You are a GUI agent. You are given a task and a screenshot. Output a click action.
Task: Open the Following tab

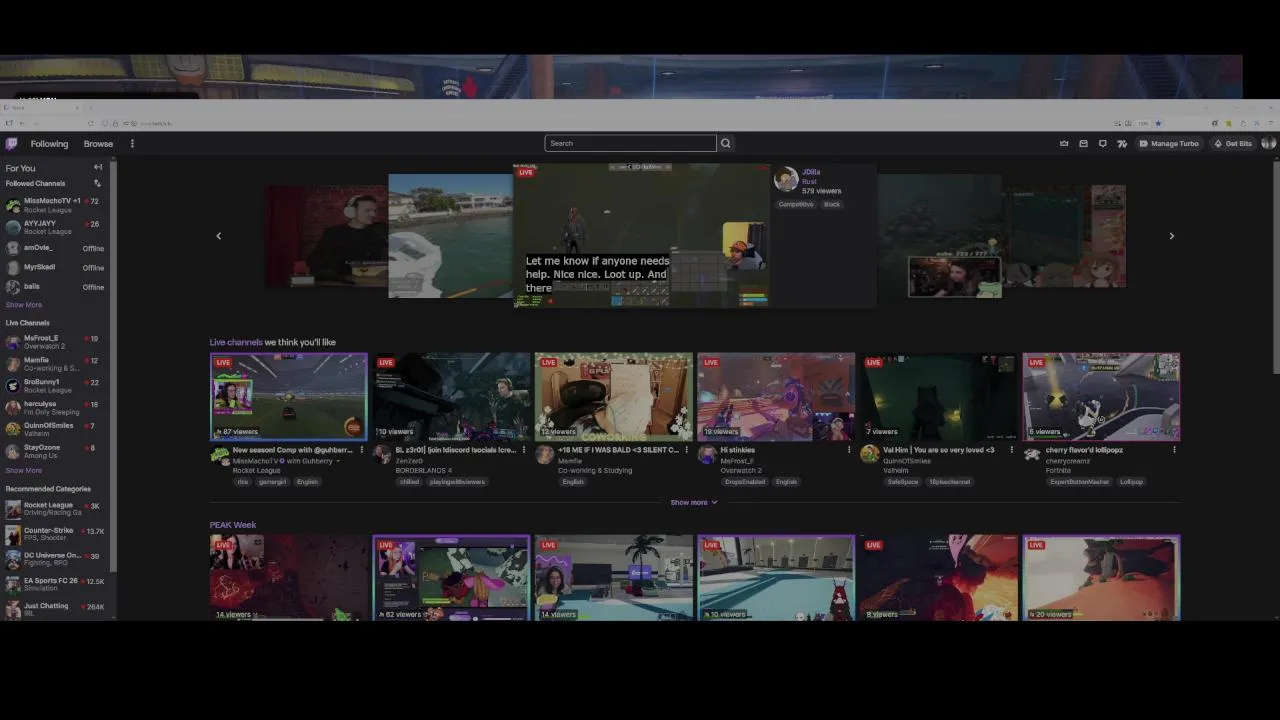pos(49,143)
